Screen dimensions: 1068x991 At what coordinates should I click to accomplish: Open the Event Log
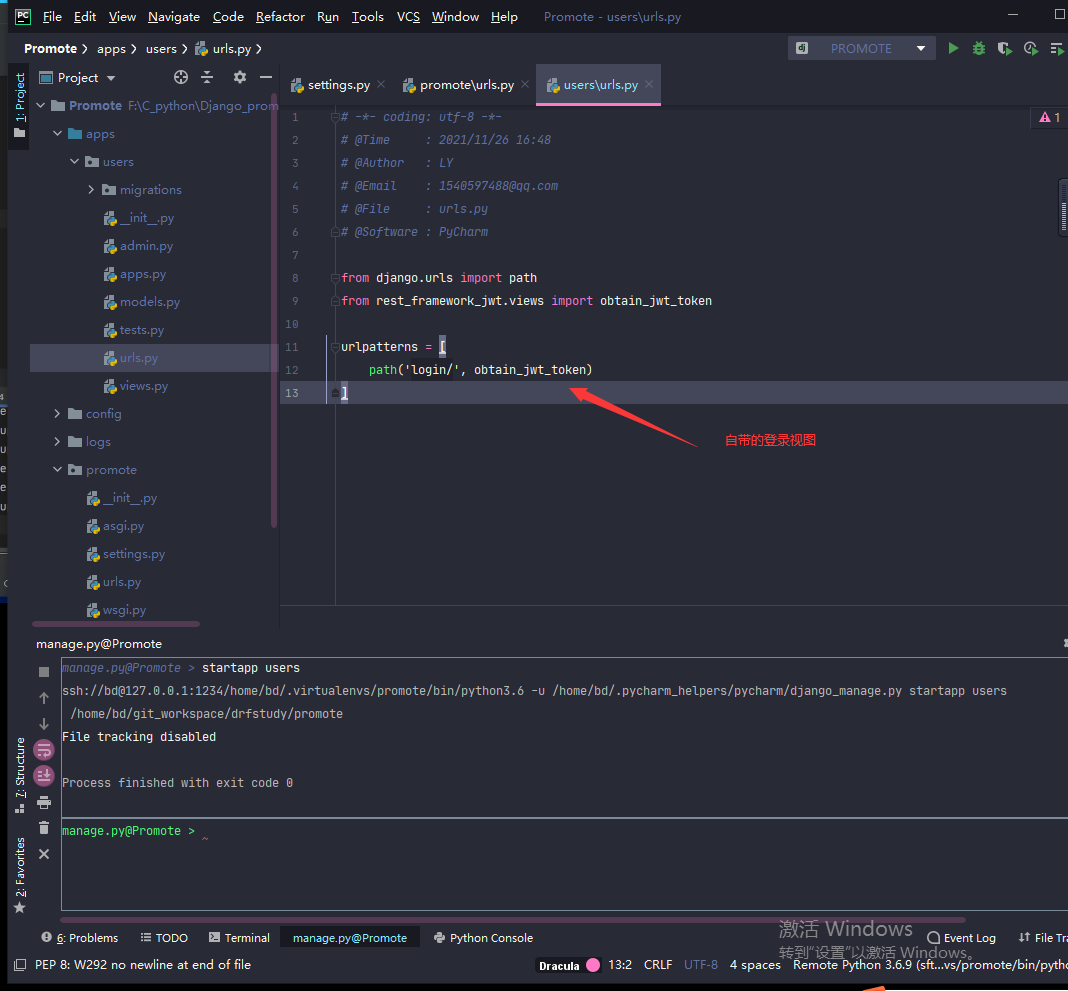[x=961, y=938]
